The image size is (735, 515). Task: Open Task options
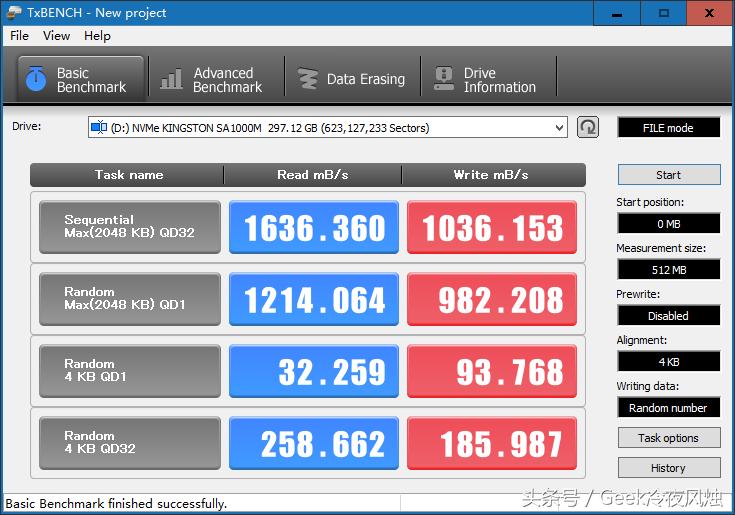pyautogui.click(x=668, y=438)
